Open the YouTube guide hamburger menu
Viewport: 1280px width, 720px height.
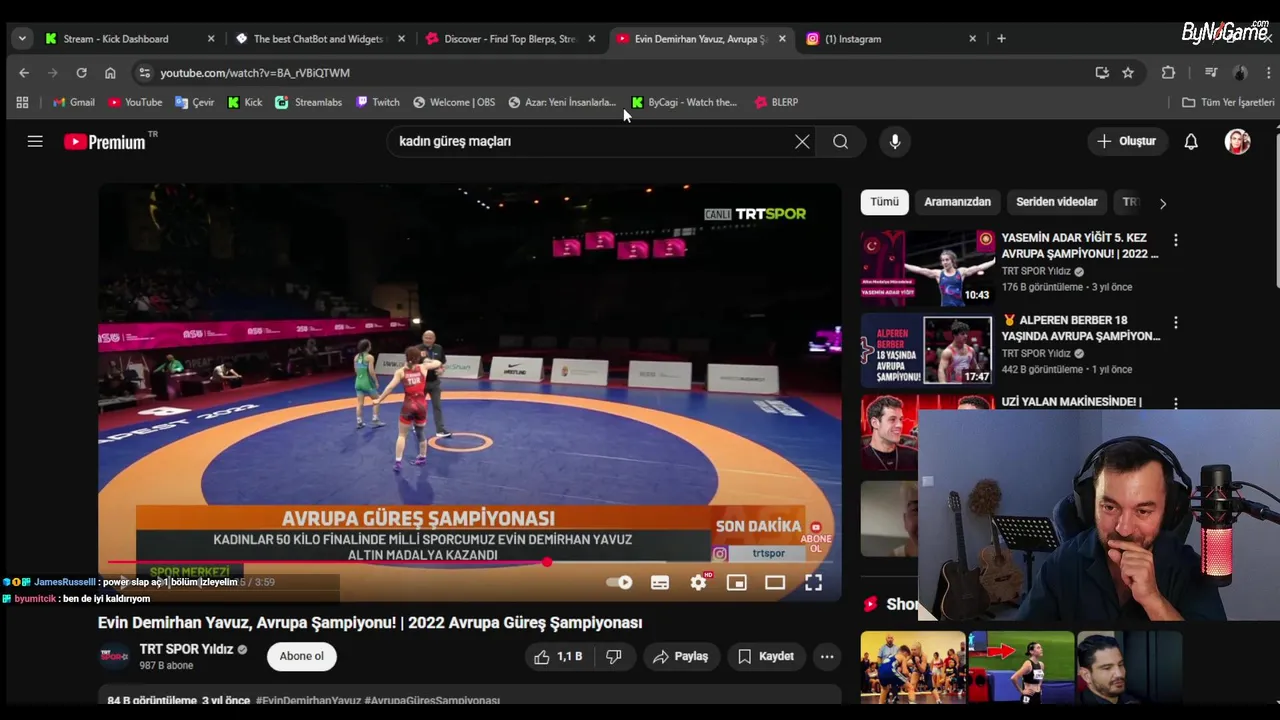click(35, 141)
